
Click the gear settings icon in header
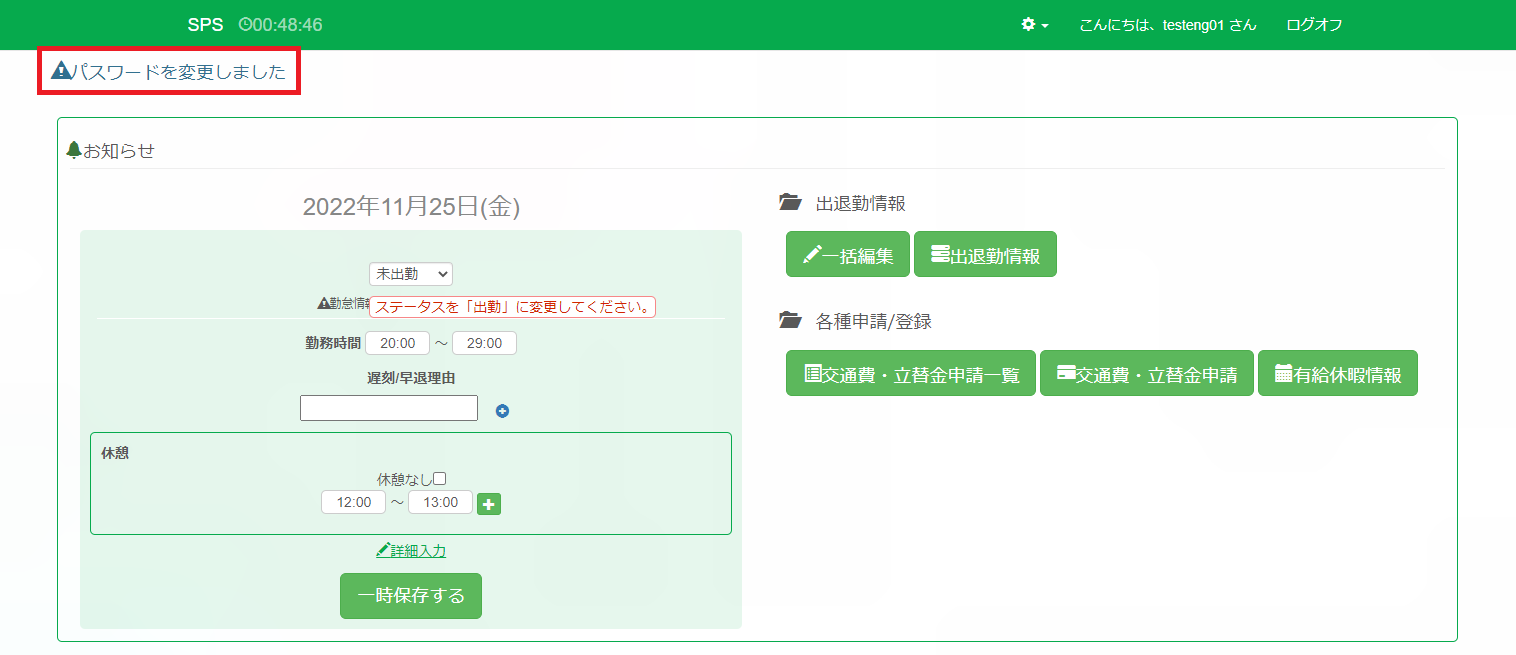tap(1028, 25)
